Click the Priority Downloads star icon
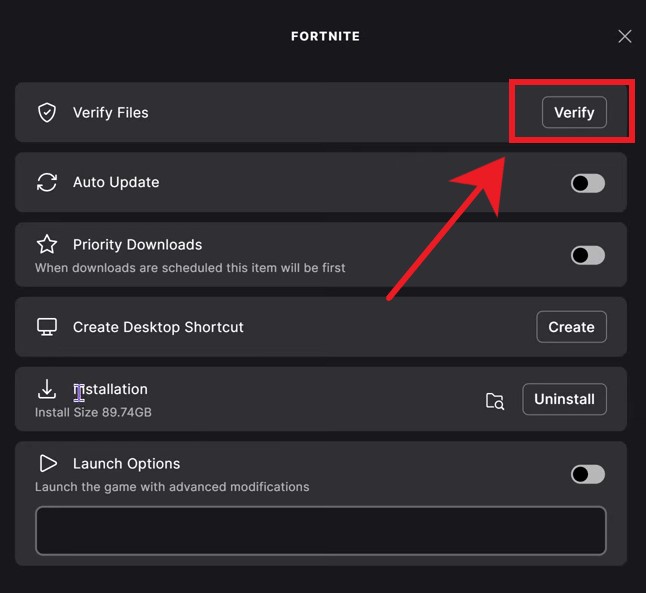Image resolution: width=646 pixels, height=593 pixels. (x=47, y=245)
